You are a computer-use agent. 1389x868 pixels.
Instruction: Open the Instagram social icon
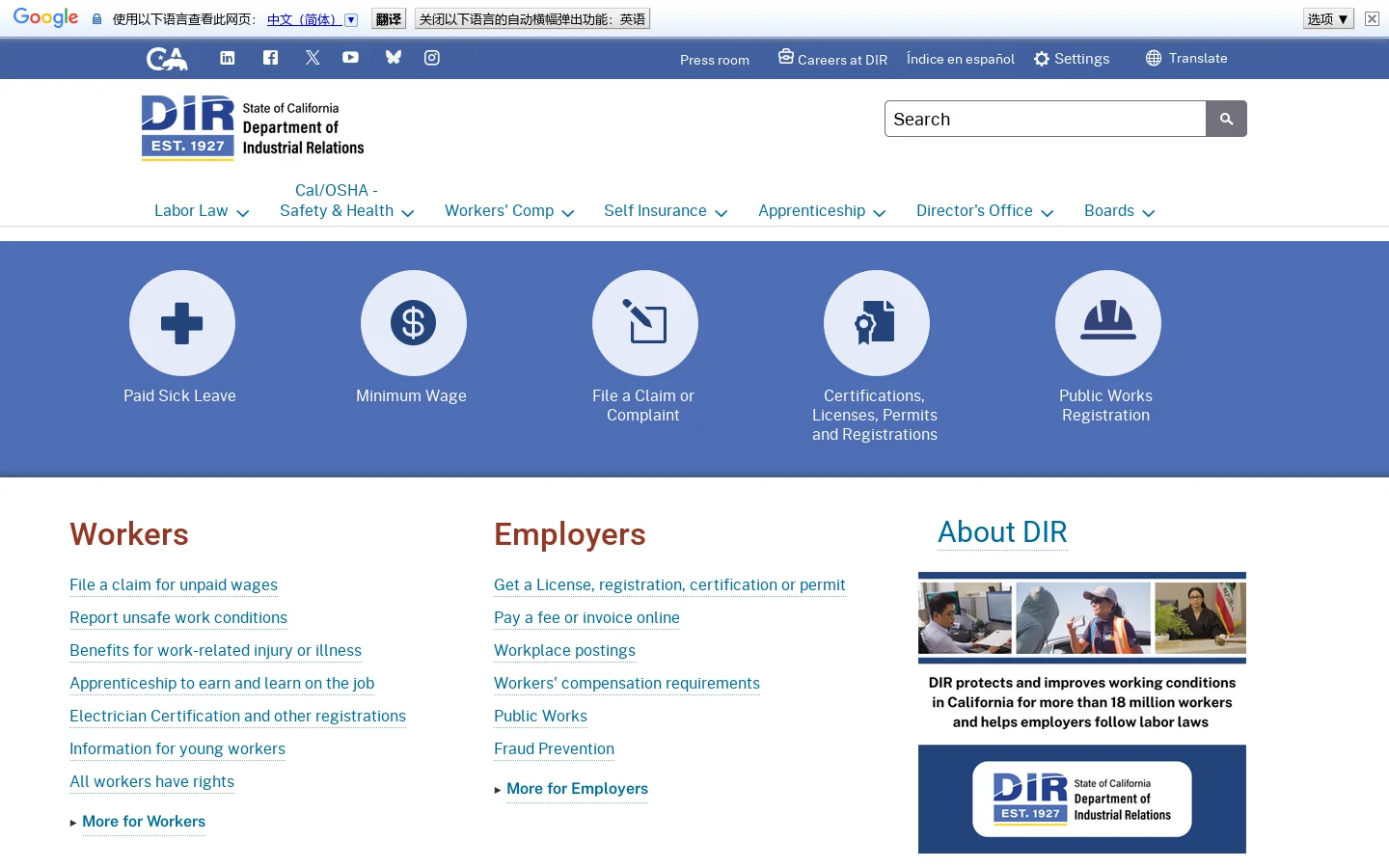[x=432, y=58]
